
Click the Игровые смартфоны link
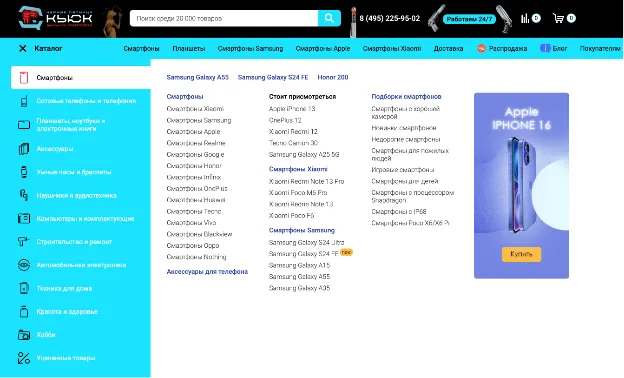tap(403, 170)
